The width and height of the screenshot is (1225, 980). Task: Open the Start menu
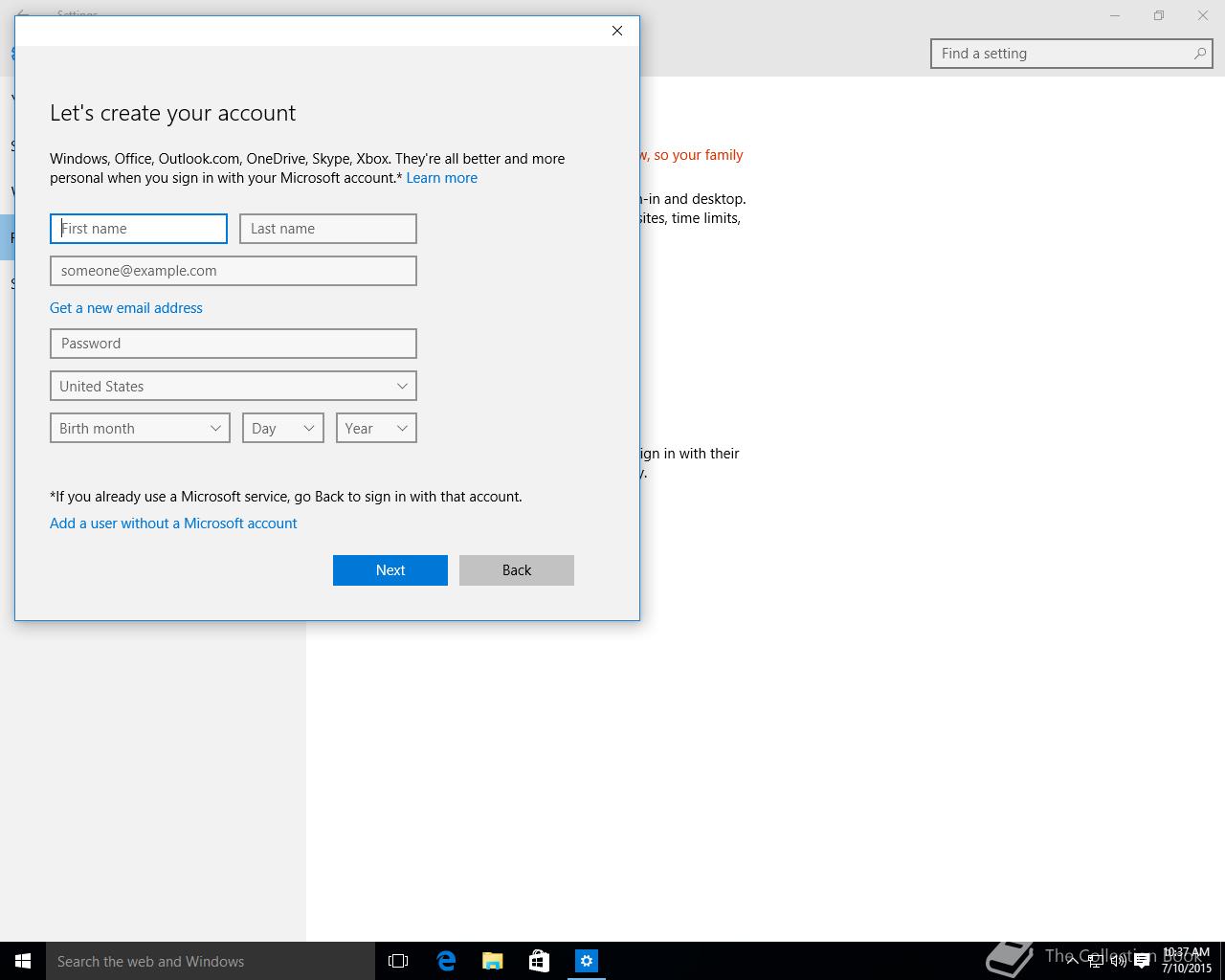tap(23, 961)
